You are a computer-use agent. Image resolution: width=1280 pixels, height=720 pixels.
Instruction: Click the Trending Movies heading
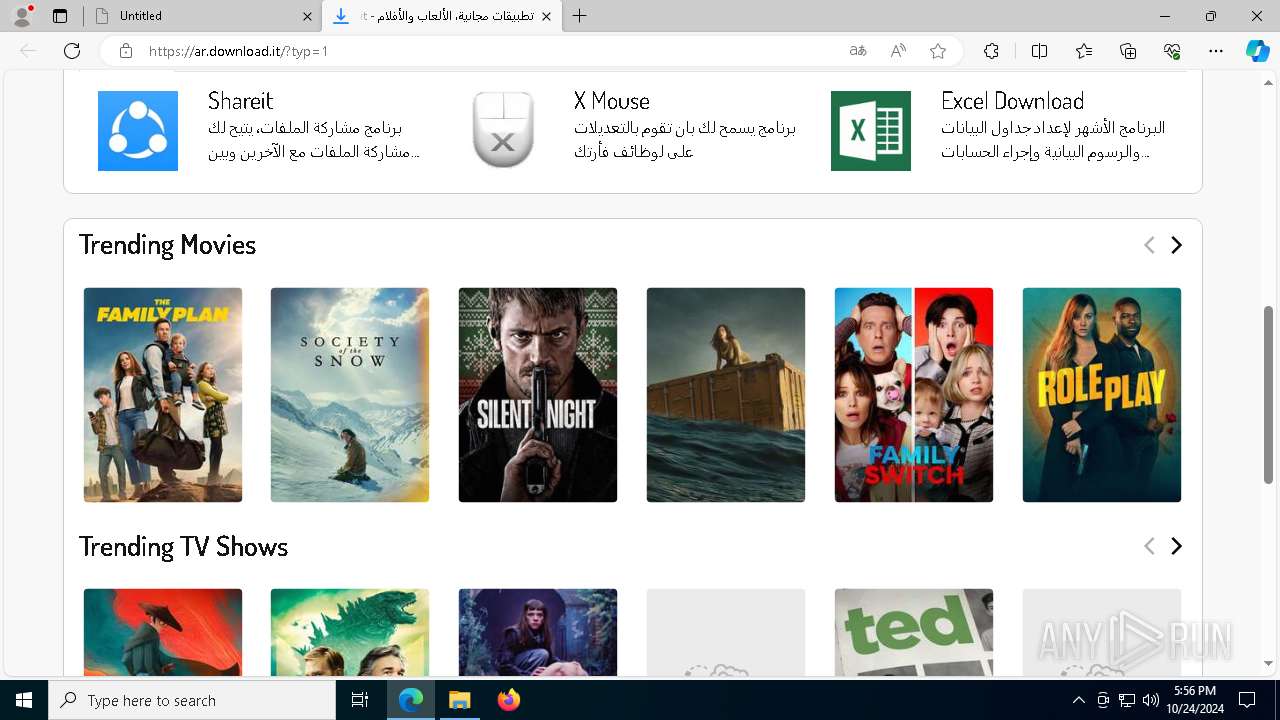[167, 245]
